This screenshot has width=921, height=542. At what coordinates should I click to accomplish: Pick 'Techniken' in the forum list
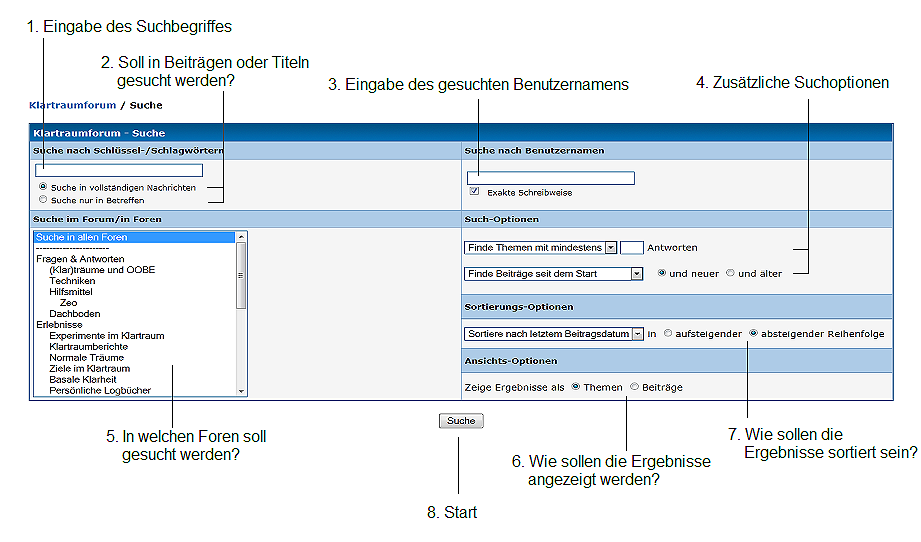72,281
